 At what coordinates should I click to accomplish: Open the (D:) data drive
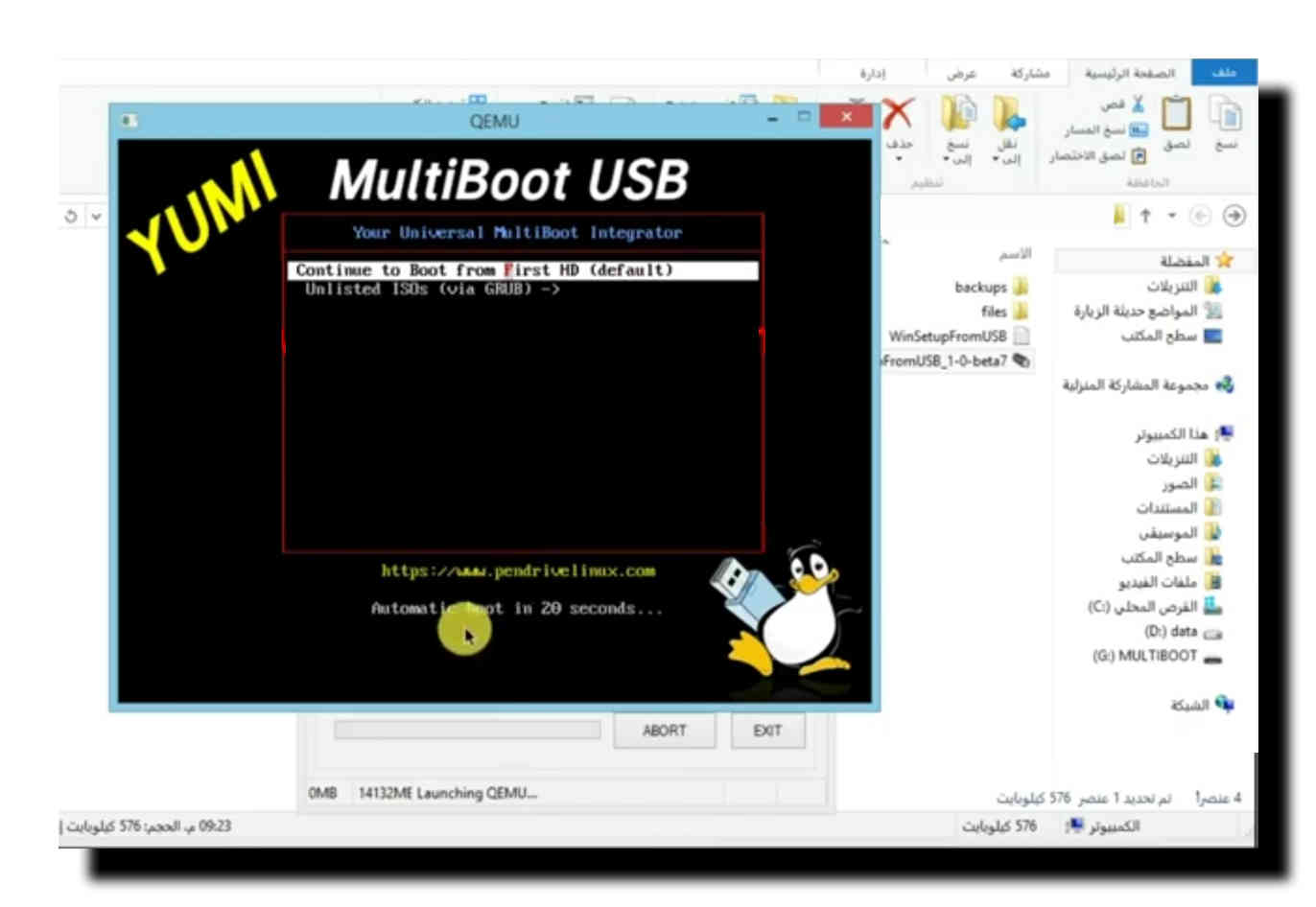1183,632
